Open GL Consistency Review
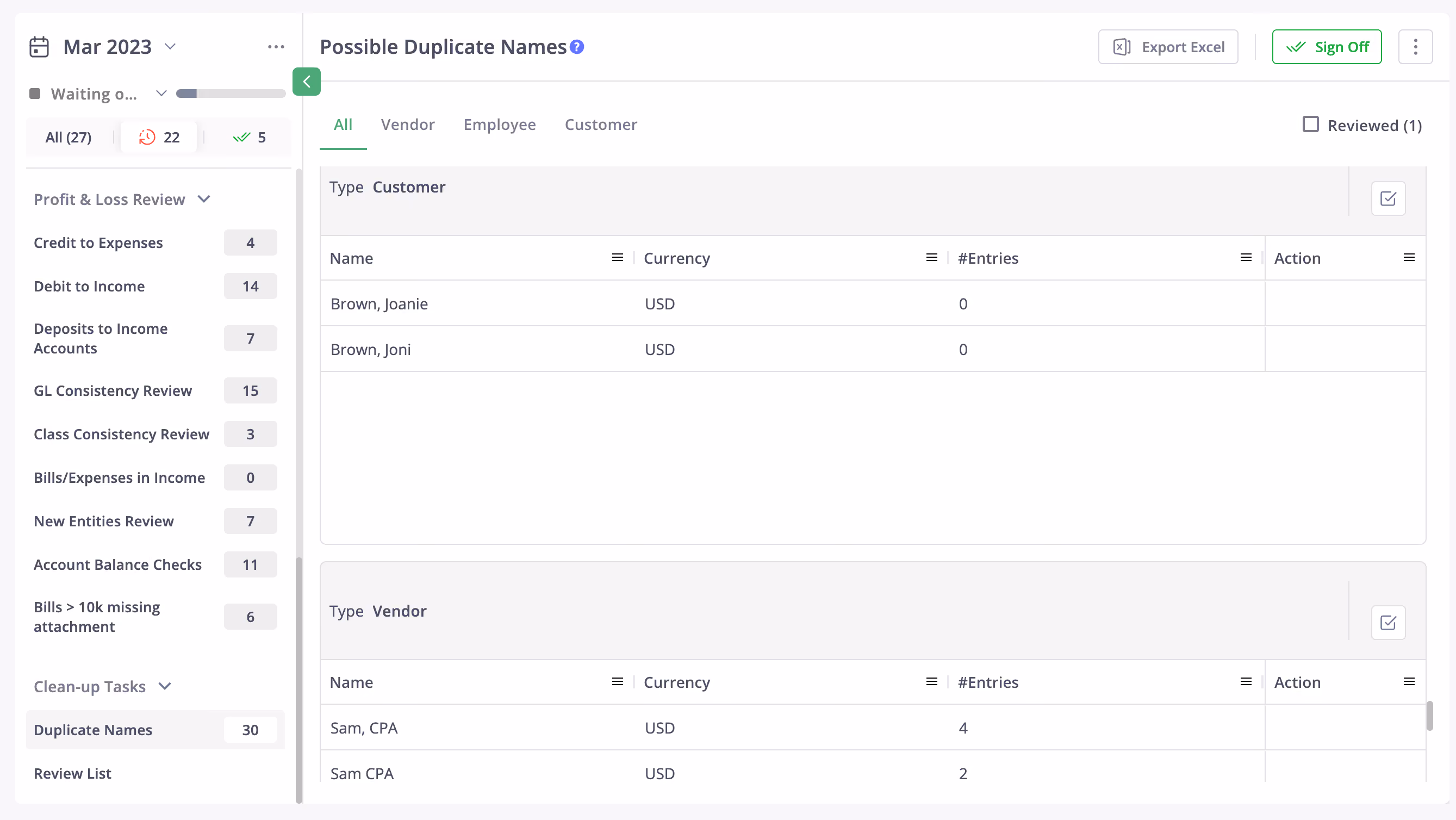Screen dimensions: 1456x820 [155, 390]
